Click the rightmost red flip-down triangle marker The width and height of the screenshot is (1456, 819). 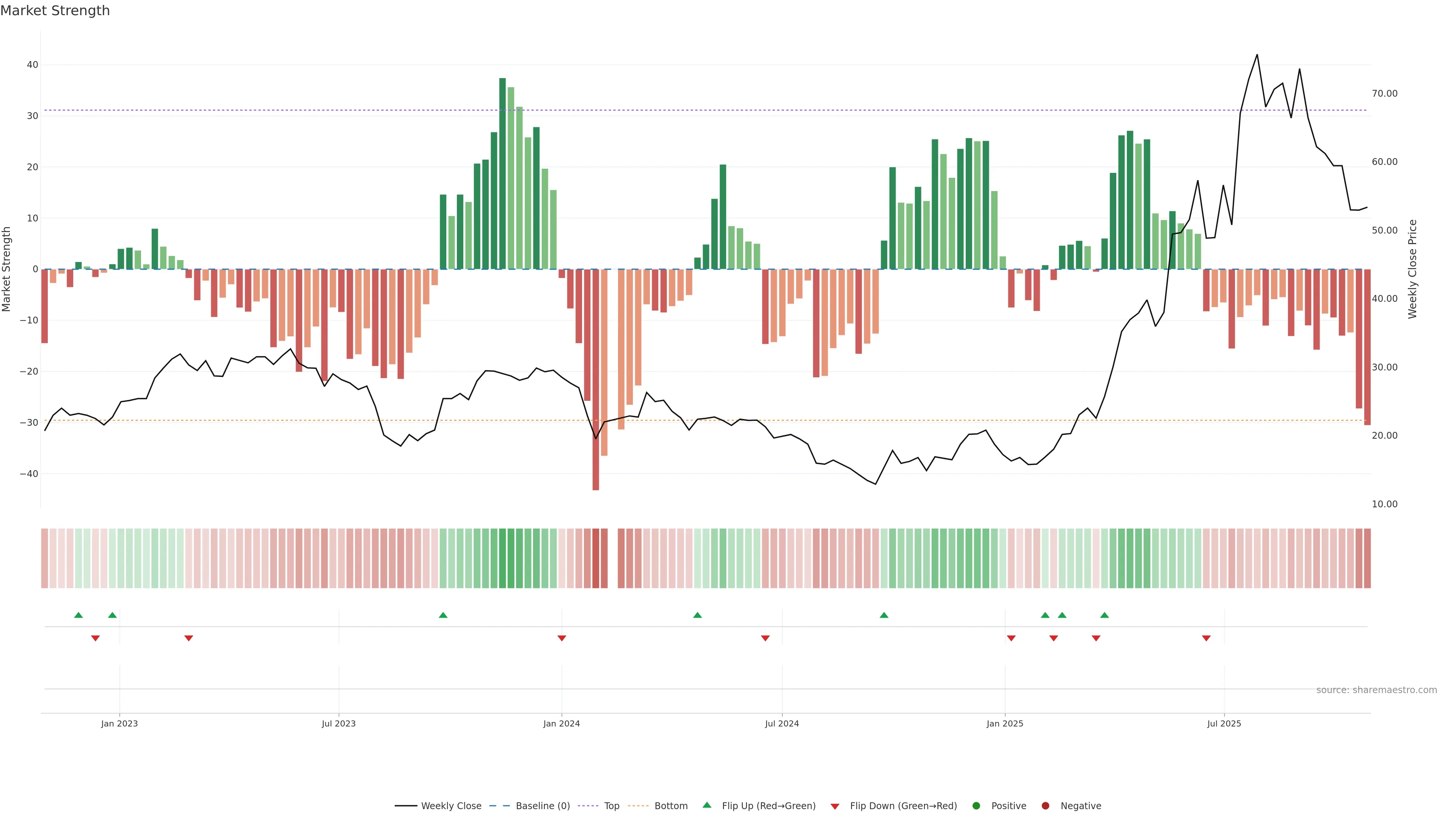(1206, 638)
